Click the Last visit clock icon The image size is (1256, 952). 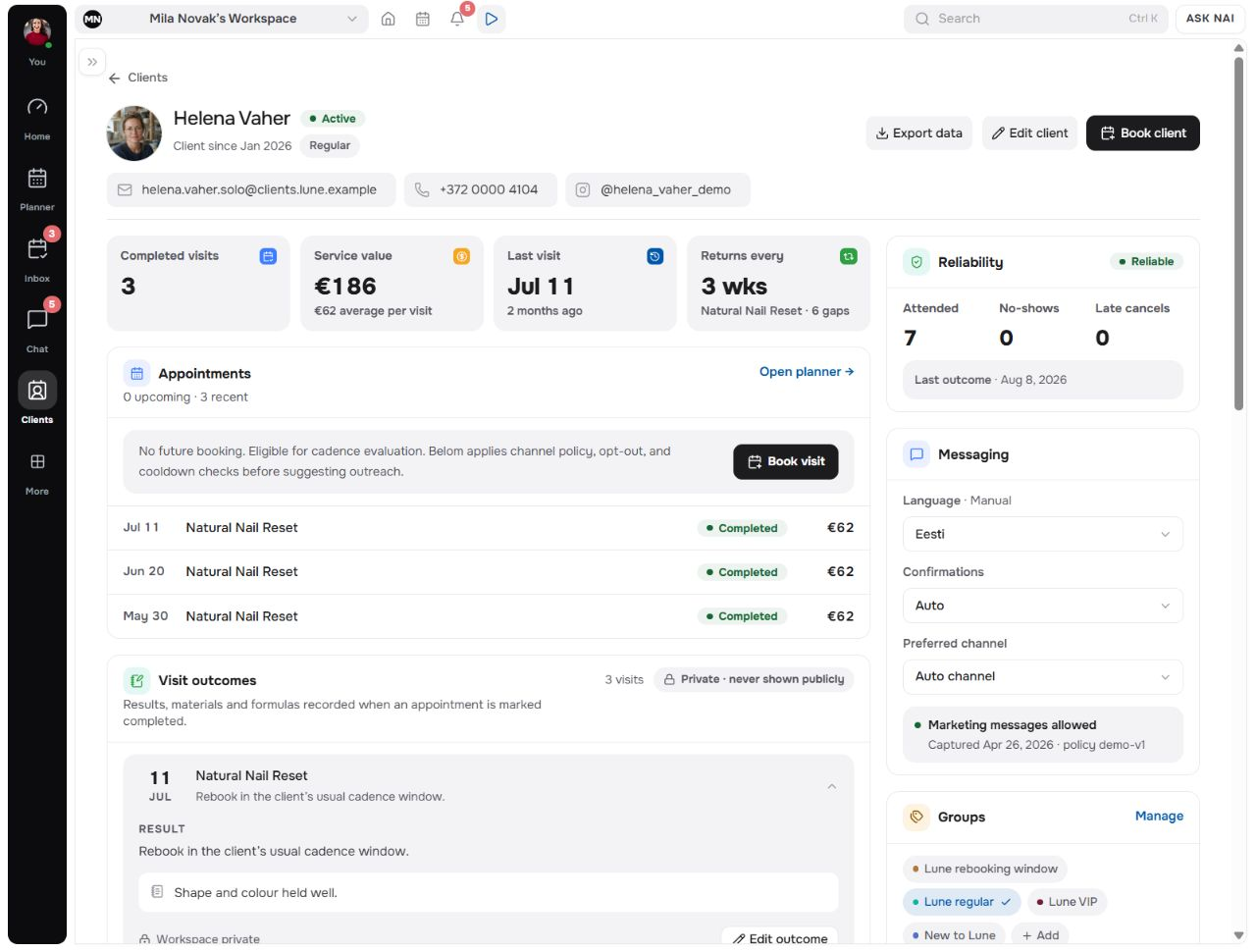coord(654,256)
